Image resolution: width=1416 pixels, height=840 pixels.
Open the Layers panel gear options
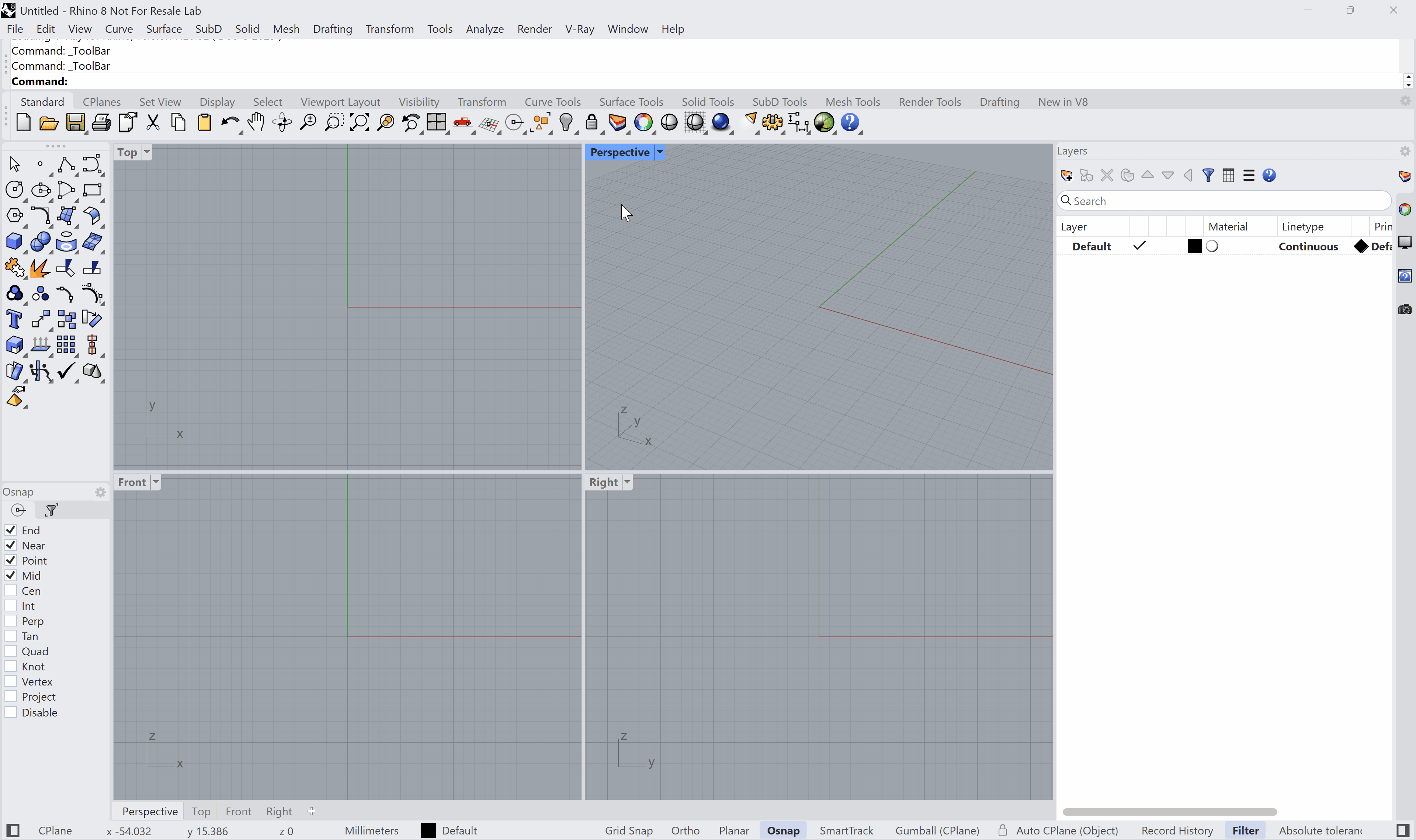tap(1405, 151)
